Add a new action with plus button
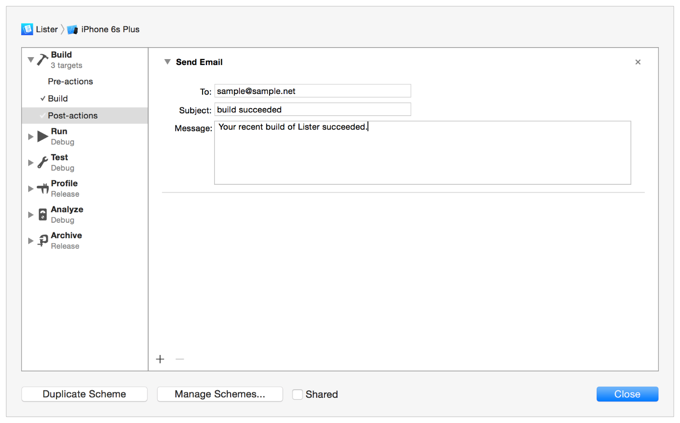Image resolution: width=680 pixels, height=423 pixels. coord(160,359)
